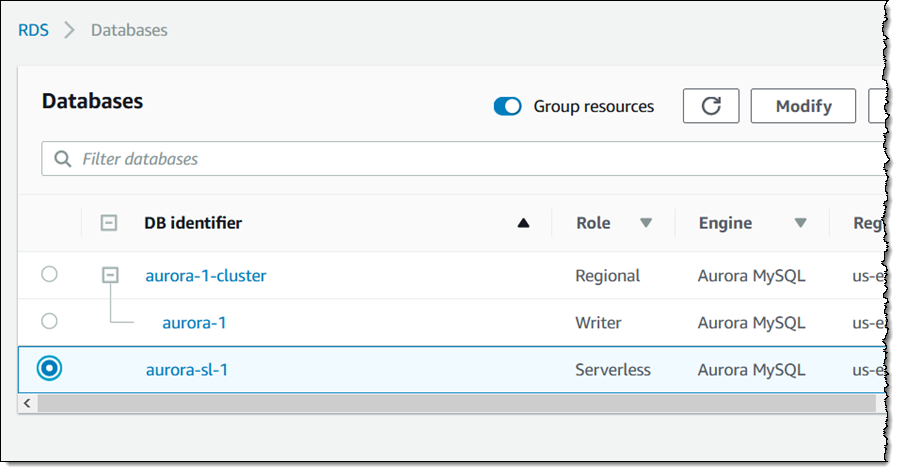
Task: Click the left arrow on horizontal scrollbar
Action: click(x=27, y=403)
